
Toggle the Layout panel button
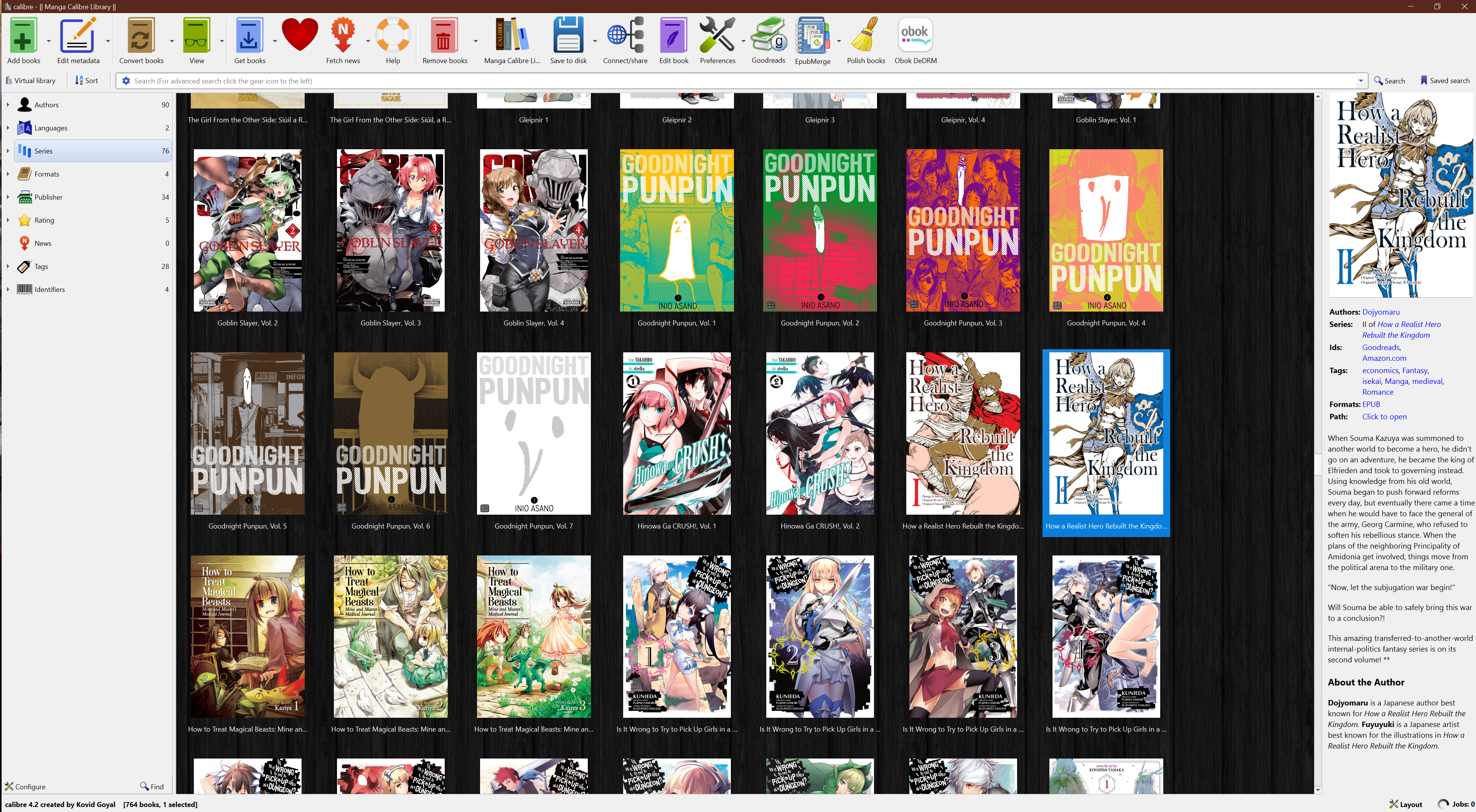pyautogui.click(x=1406, y=804)
